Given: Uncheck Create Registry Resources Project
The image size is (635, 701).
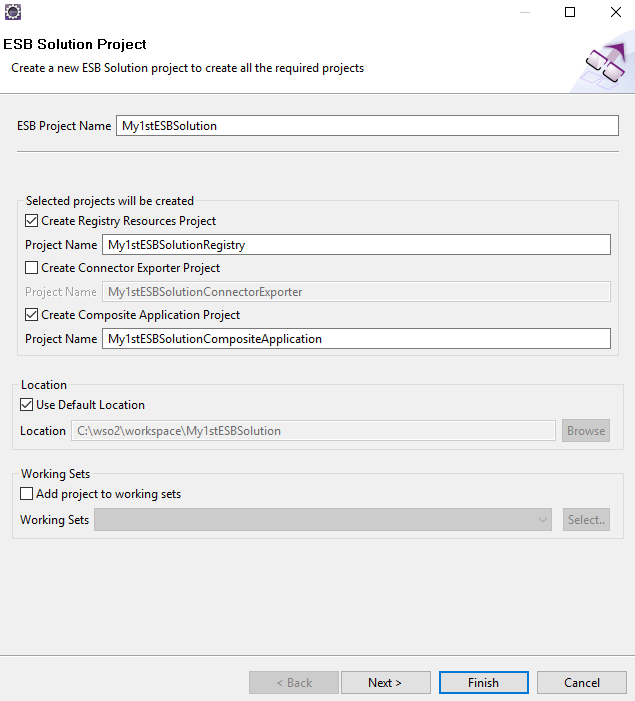Looking at the screenshot, I should click(32, 221).
